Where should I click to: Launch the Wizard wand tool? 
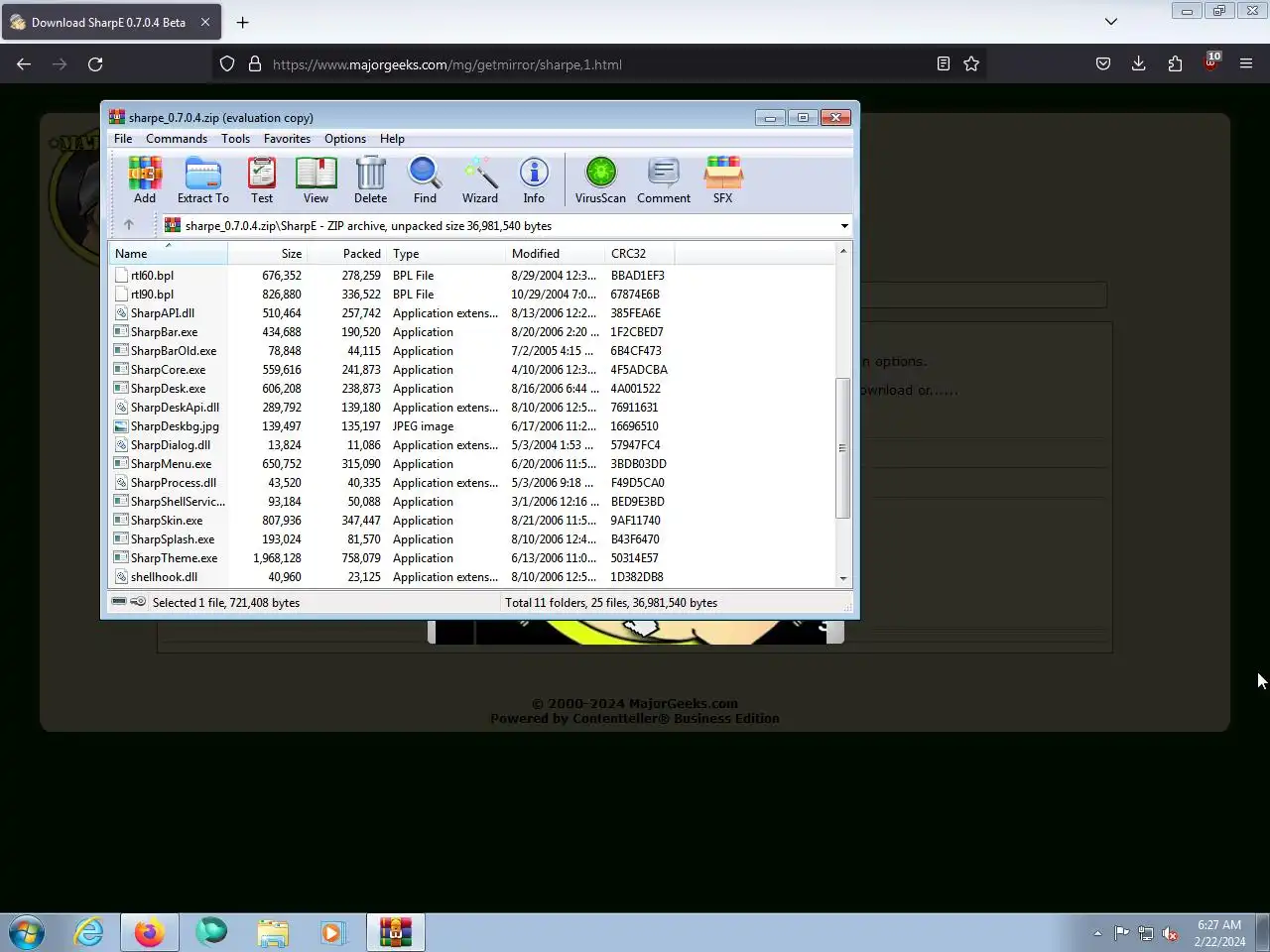480,179
